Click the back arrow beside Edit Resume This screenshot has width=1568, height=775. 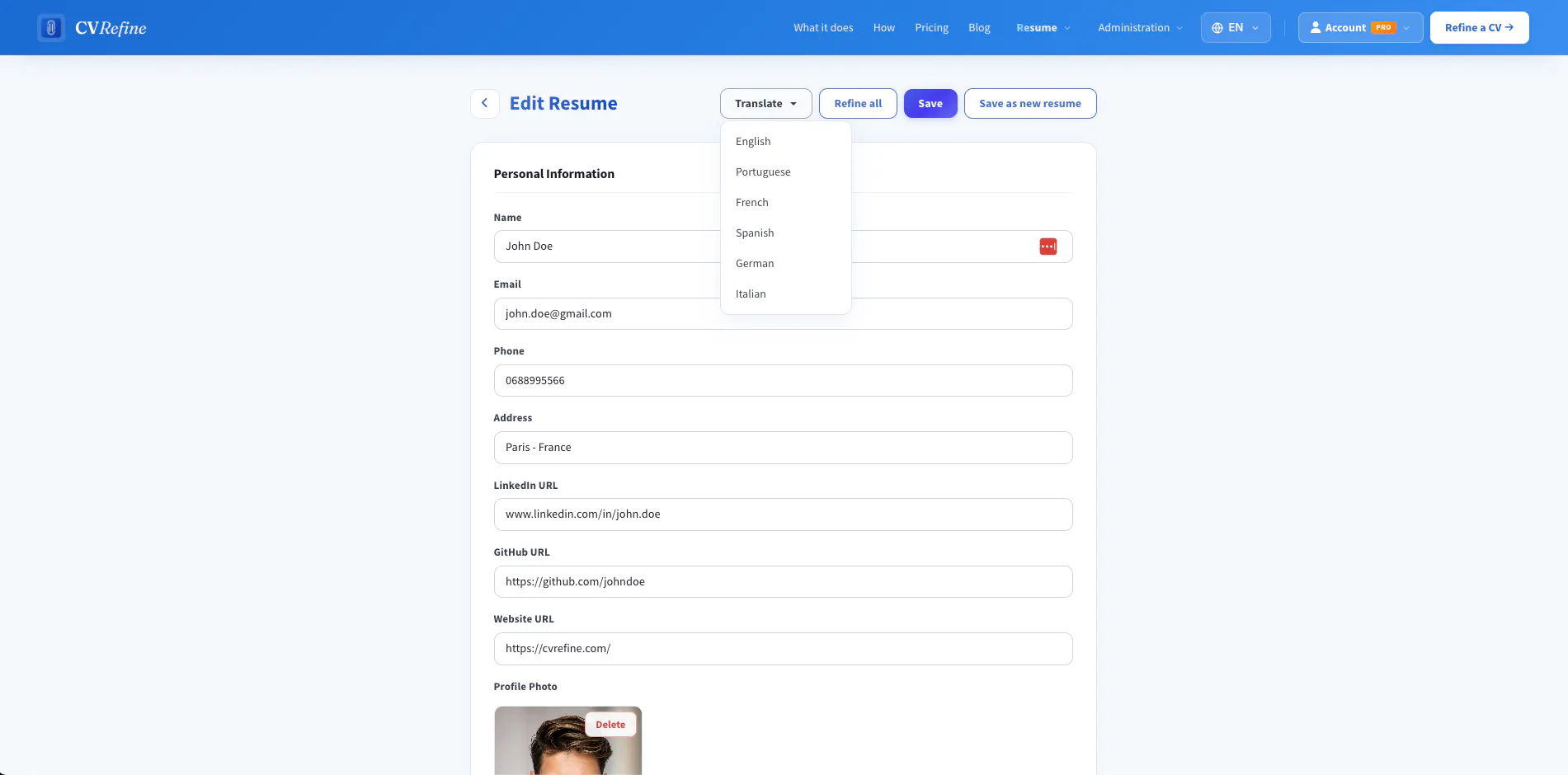pyautogui.click(x=485, y=104)
